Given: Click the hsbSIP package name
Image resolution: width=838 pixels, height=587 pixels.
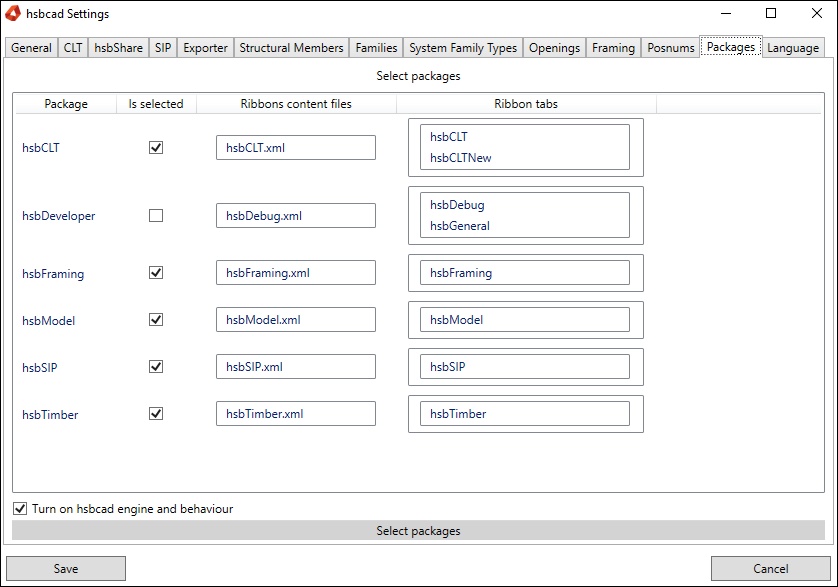Looking at the screenshot, I should (40, 367).
